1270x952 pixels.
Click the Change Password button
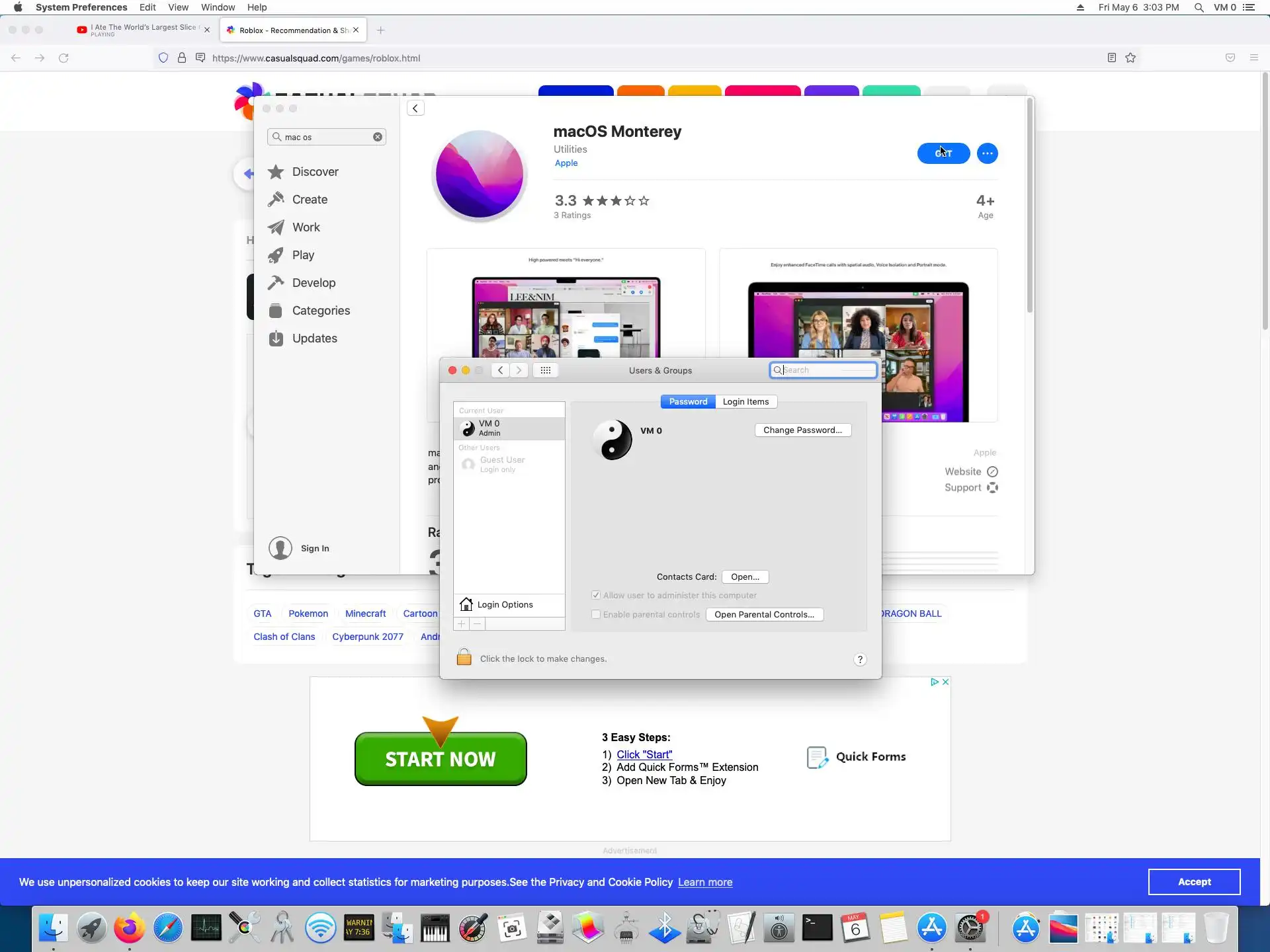(x=802, y=430)
